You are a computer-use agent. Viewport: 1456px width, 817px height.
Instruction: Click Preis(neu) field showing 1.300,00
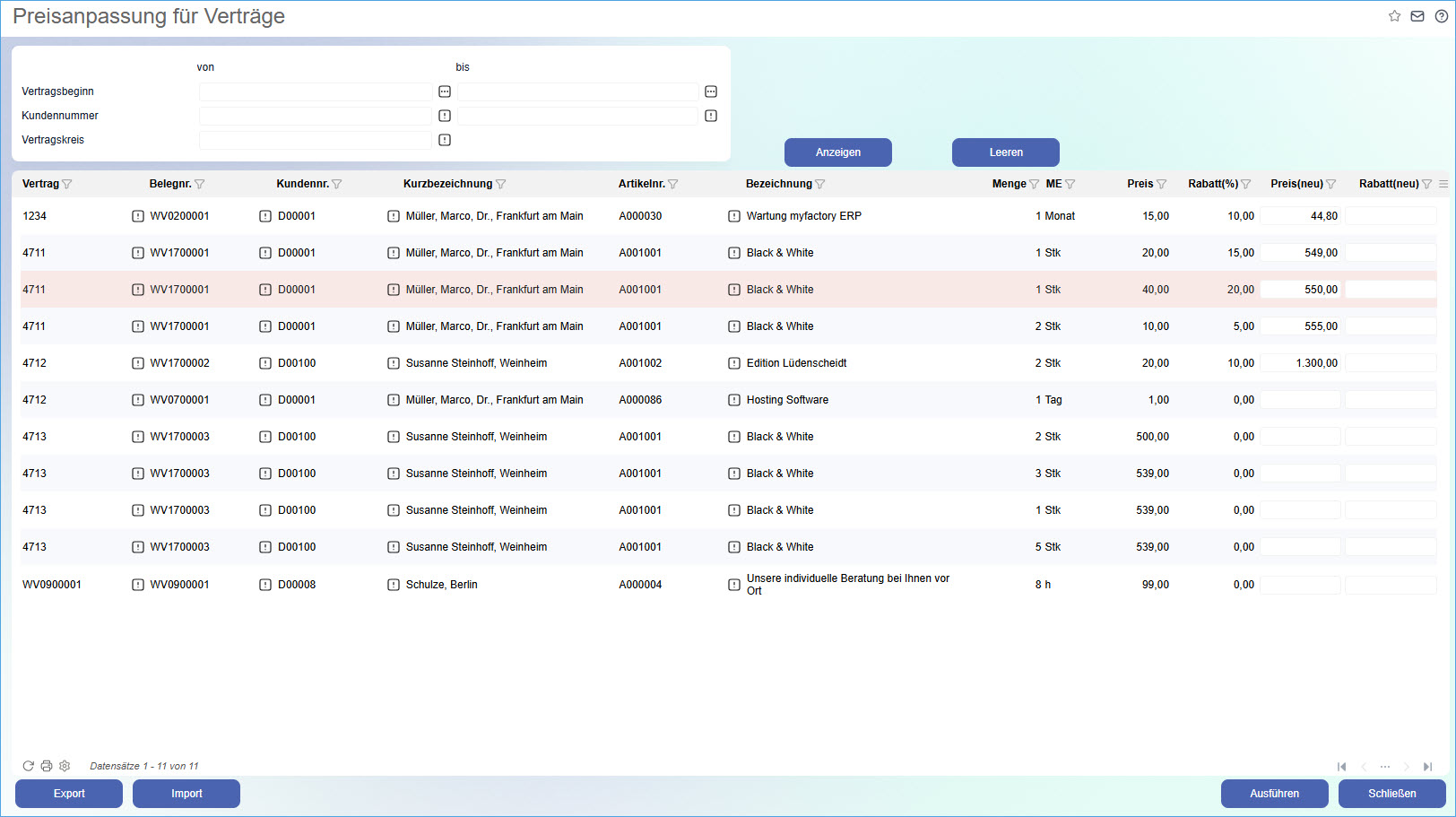(1301, 363)
